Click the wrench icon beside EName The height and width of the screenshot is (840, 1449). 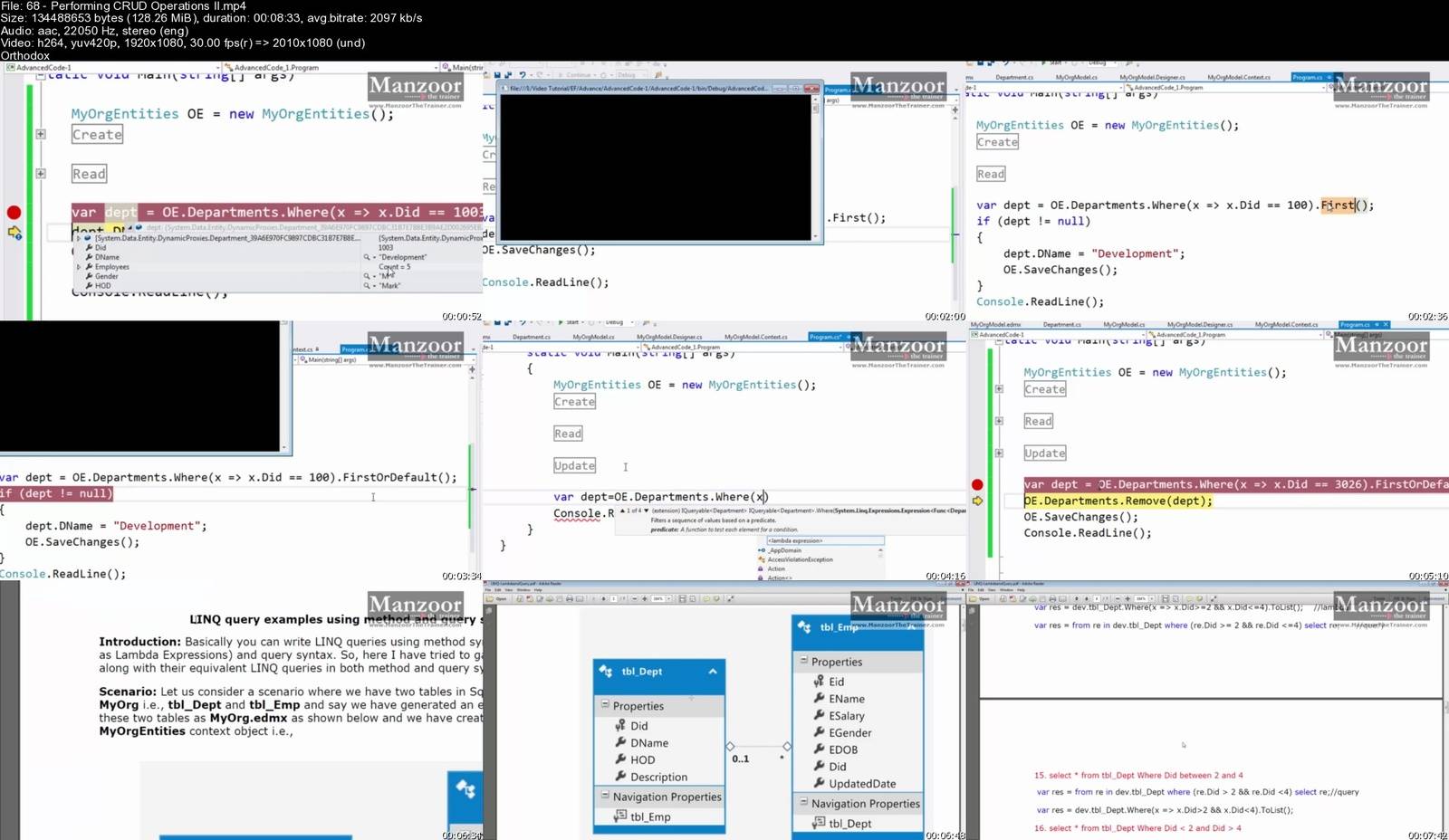819,698
